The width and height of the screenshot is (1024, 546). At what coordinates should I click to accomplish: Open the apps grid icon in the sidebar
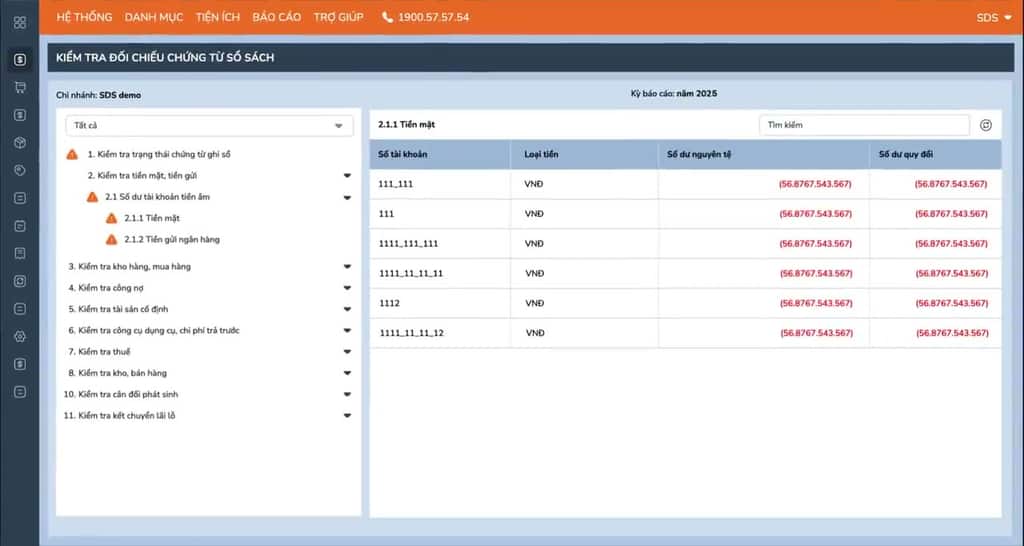[x=20, y=22]
